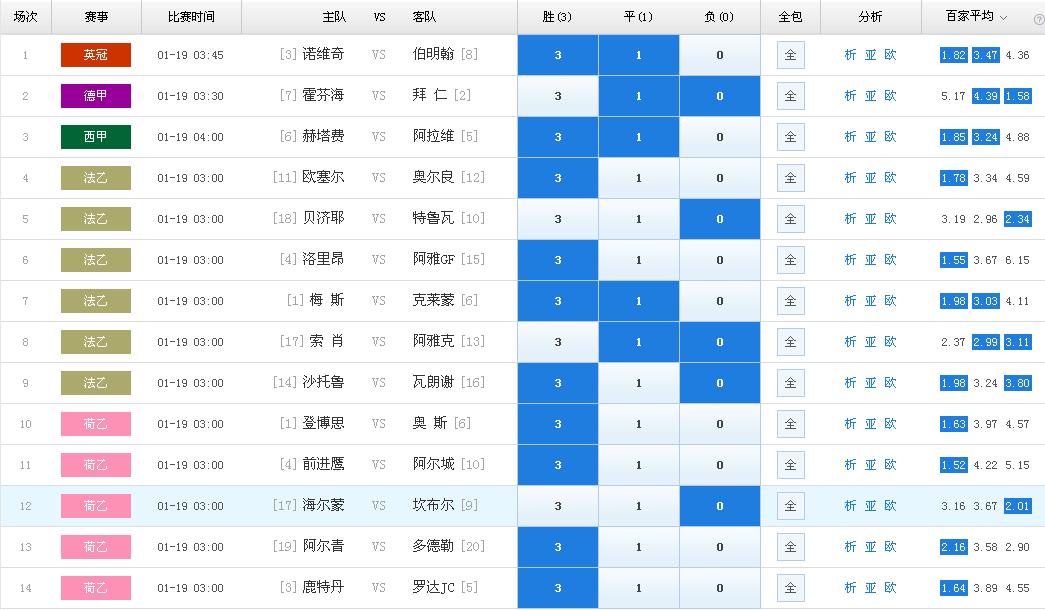Toggle win (3) for 洛里昂 vs 阿雅GF
The width and height of the screenshot is (1045, 610).
pos(558,260)
